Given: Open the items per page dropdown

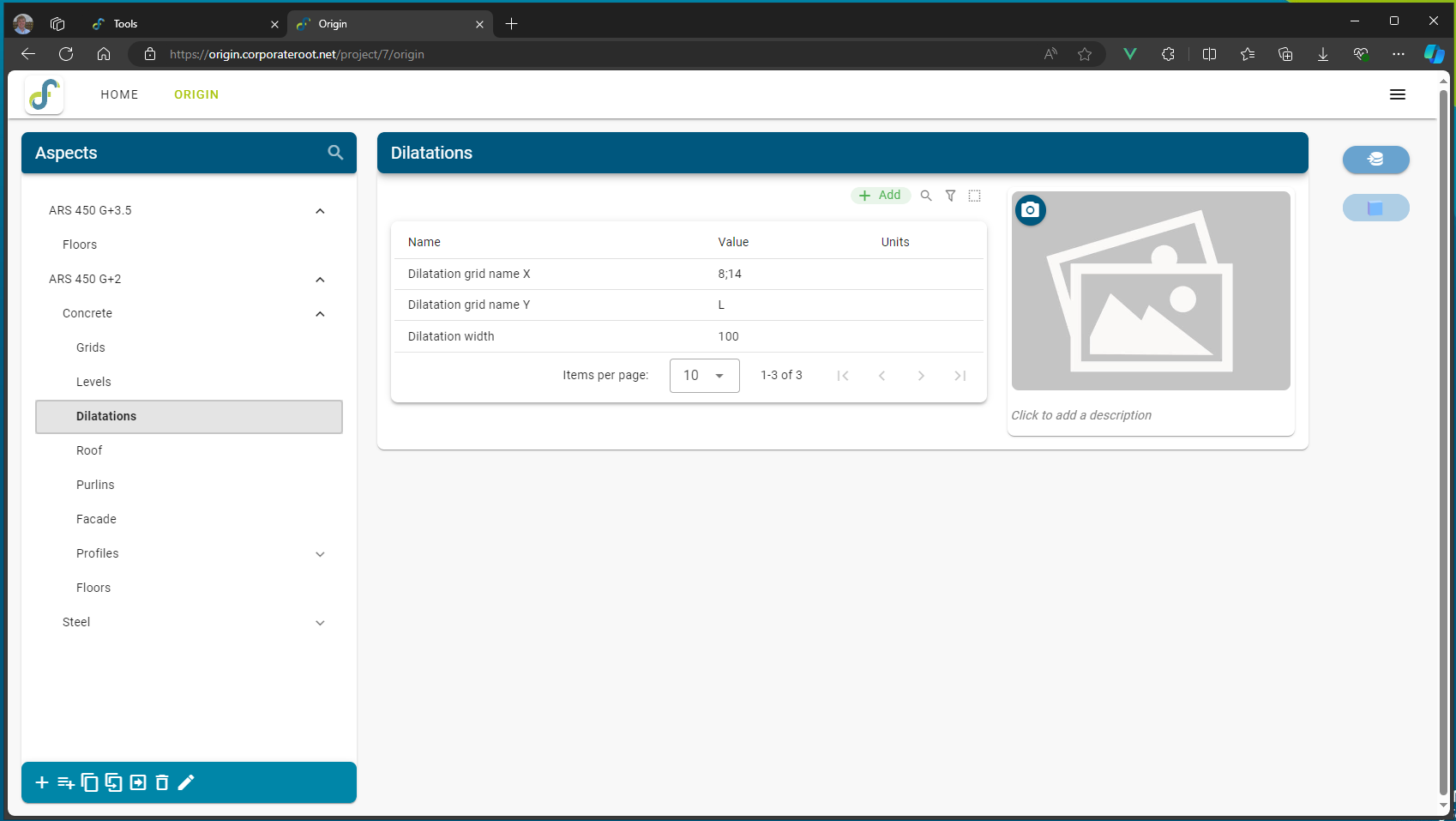Looking at the screenshot, I should tap(704, 376).
